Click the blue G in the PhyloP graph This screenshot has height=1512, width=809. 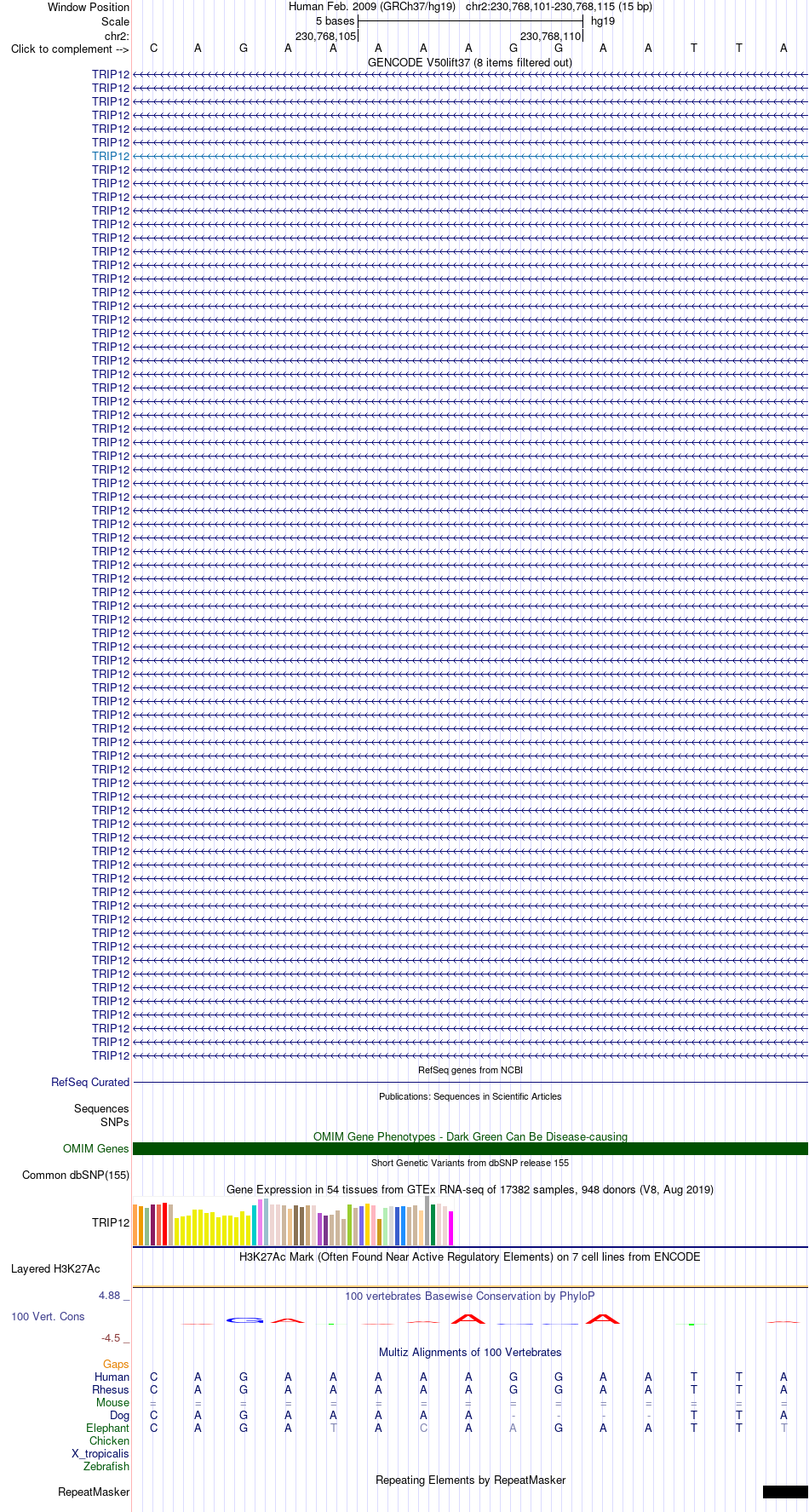(244, 1320)
